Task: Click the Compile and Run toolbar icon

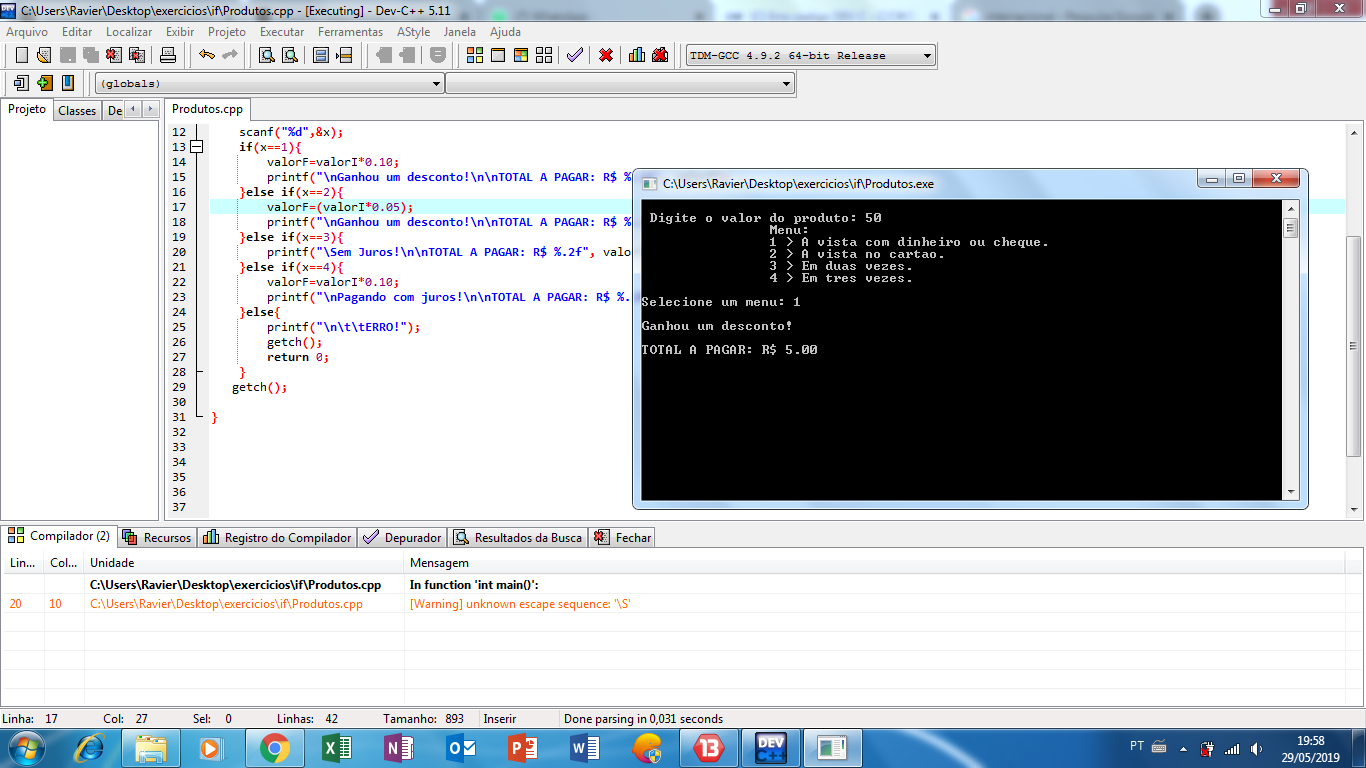Action: click(x=521, y=55)
